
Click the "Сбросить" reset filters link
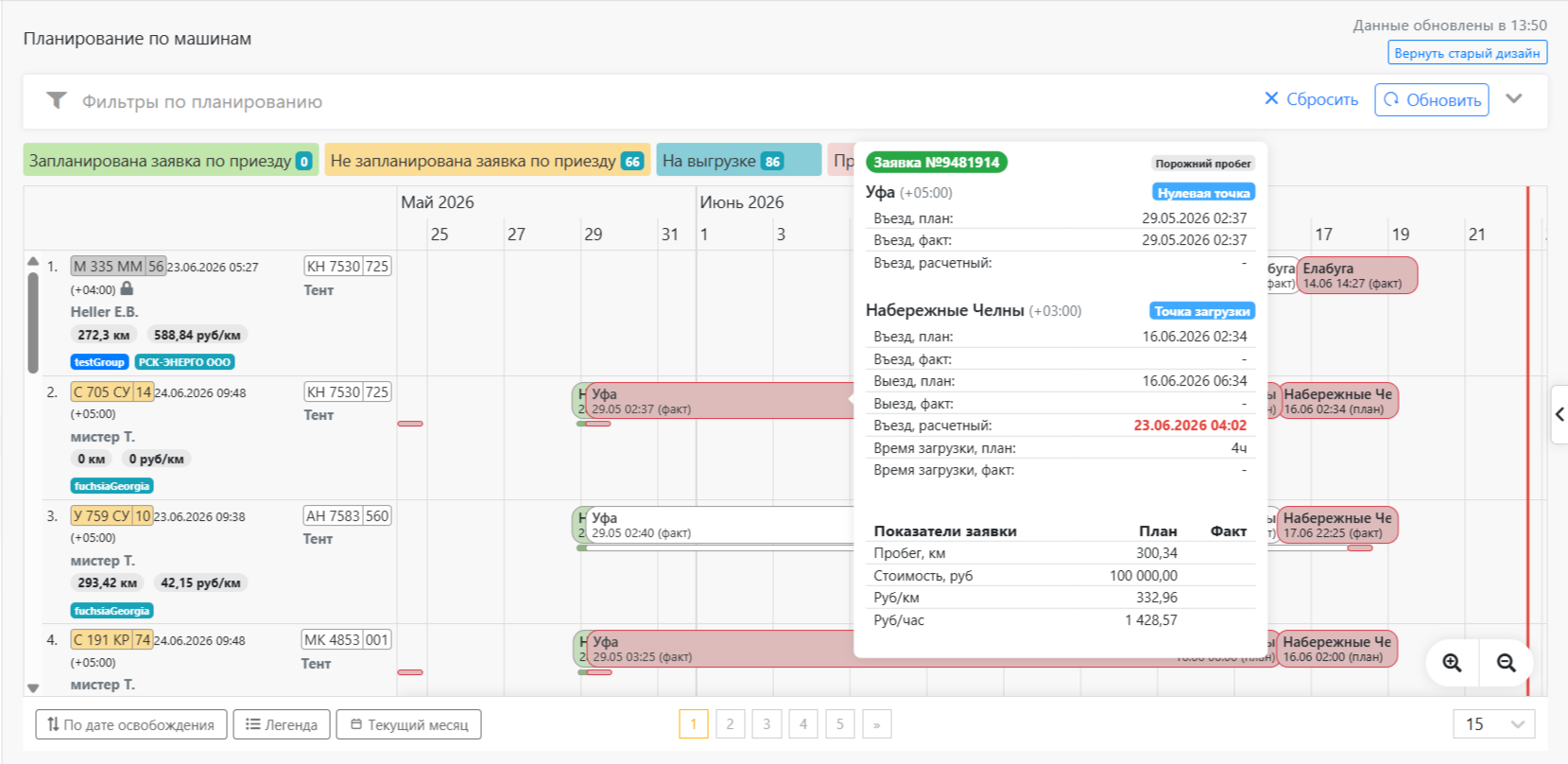click(x=1311, y=99)
